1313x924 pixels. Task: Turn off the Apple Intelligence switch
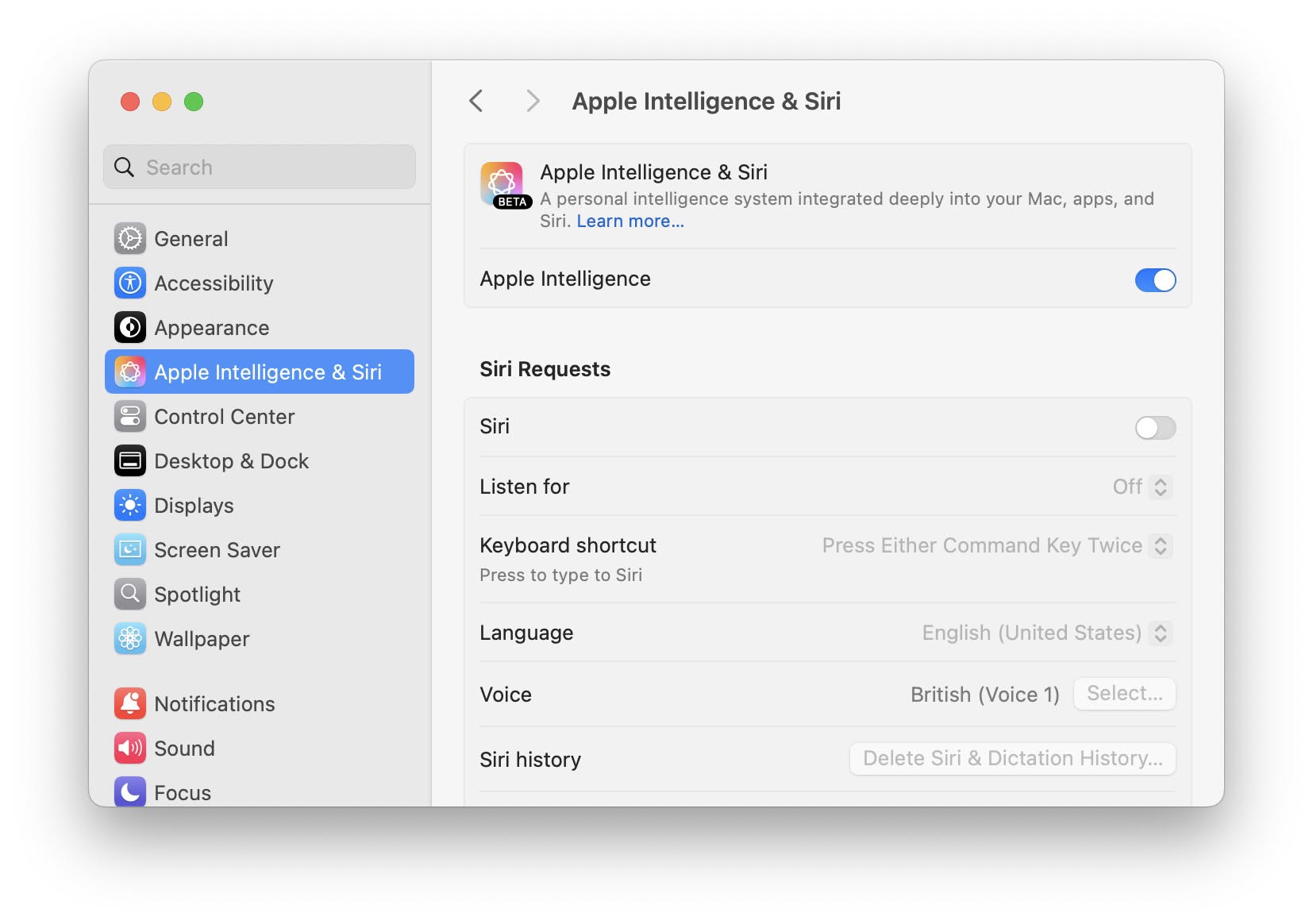tap(1155, 279)
